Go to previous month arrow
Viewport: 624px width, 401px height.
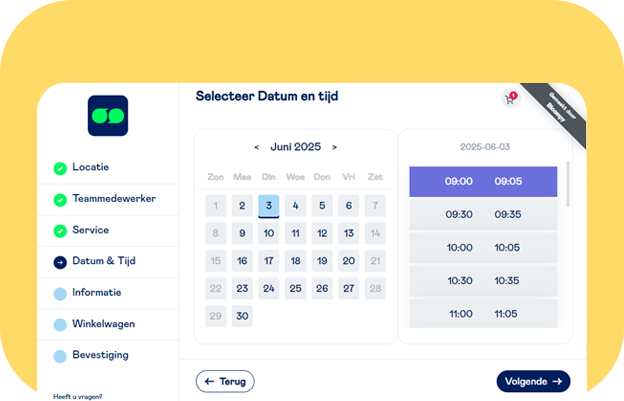click(257, 147)
